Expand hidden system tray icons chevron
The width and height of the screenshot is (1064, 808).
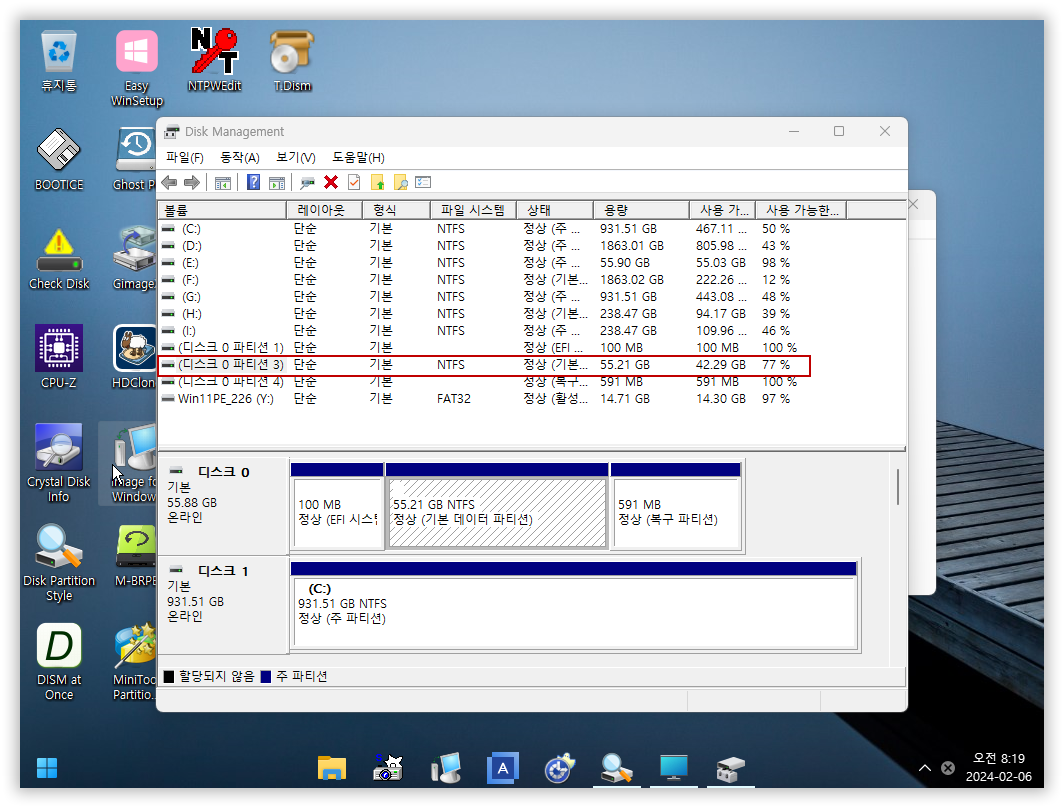click(x=925, y=768)
